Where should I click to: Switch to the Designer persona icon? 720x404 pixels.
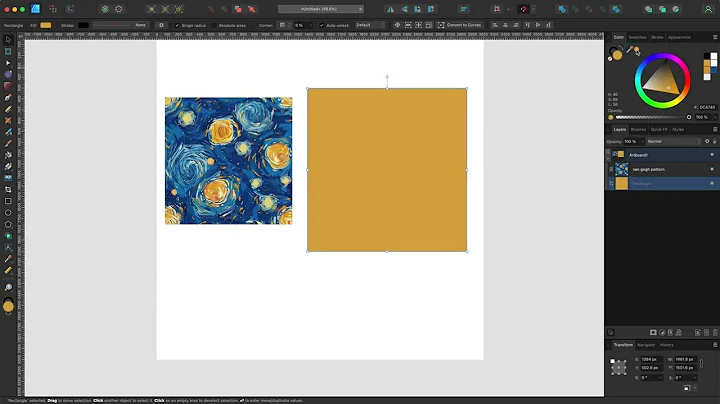coord(35,9)
